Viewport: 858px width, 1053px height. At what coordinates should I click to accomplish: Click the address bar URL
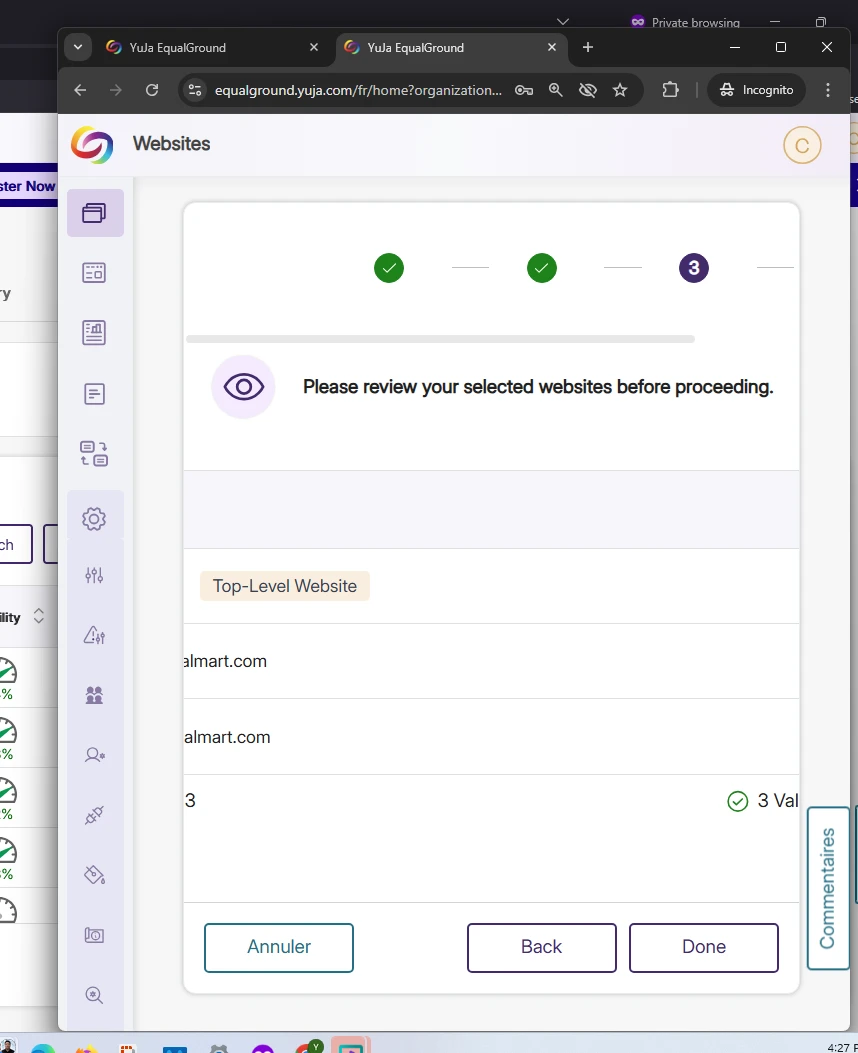(358, 90)
